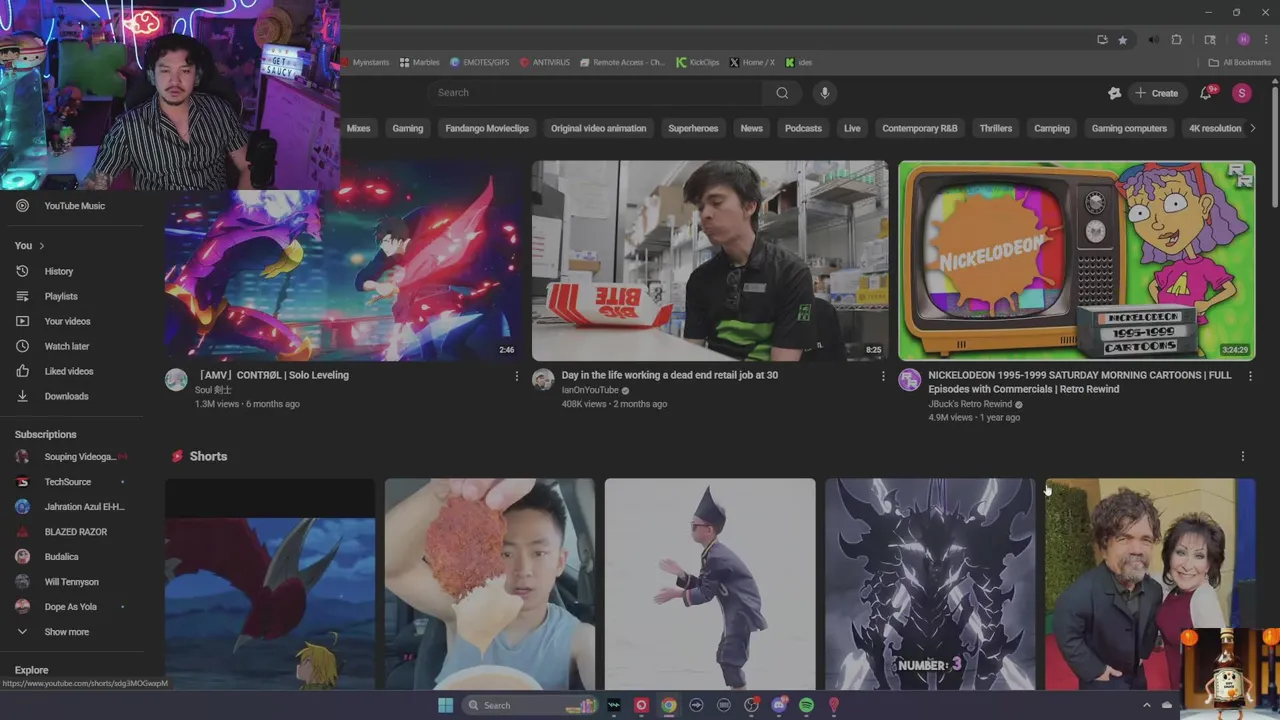This screenshot has height=720, width=1280.
Task: Show hidden system tray icons
Action: [1146, 705]
